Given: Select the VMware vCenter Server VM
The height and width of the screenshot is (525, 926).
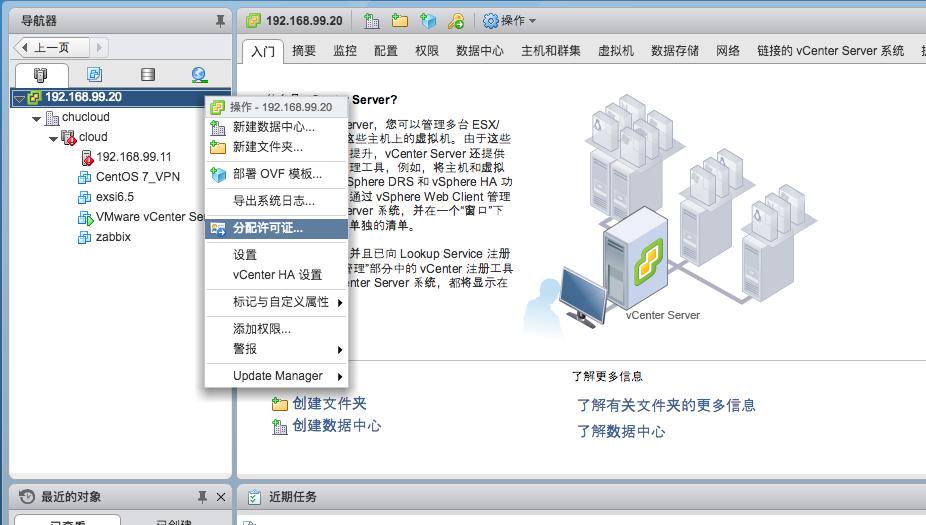Looking at the screenshot, I should click(x=150, y=217).
